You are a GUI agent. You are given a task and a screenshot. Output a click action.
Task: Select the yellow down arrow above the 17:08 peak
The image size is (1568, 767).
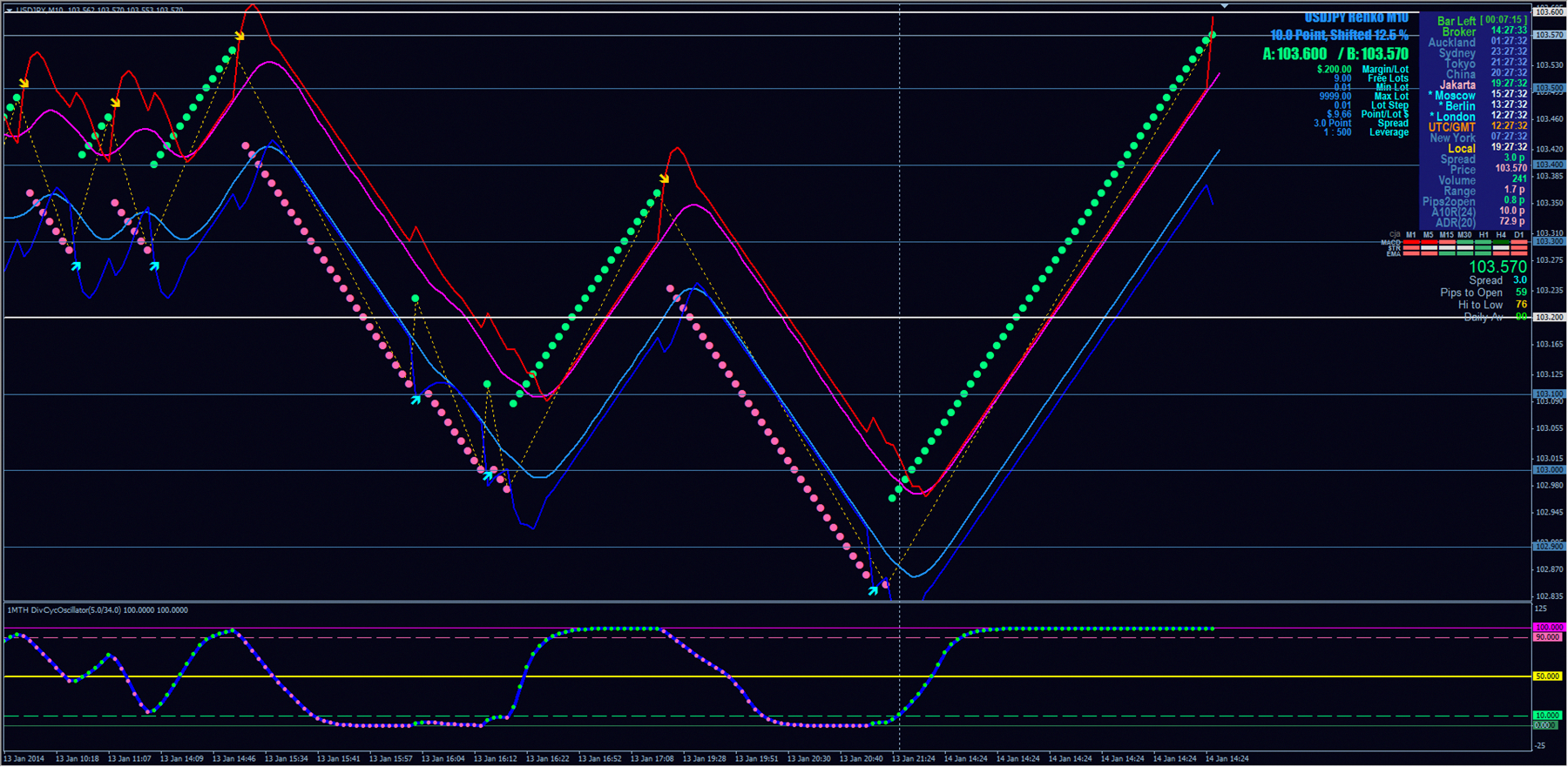pyautogui.click(x=664, y=178)
